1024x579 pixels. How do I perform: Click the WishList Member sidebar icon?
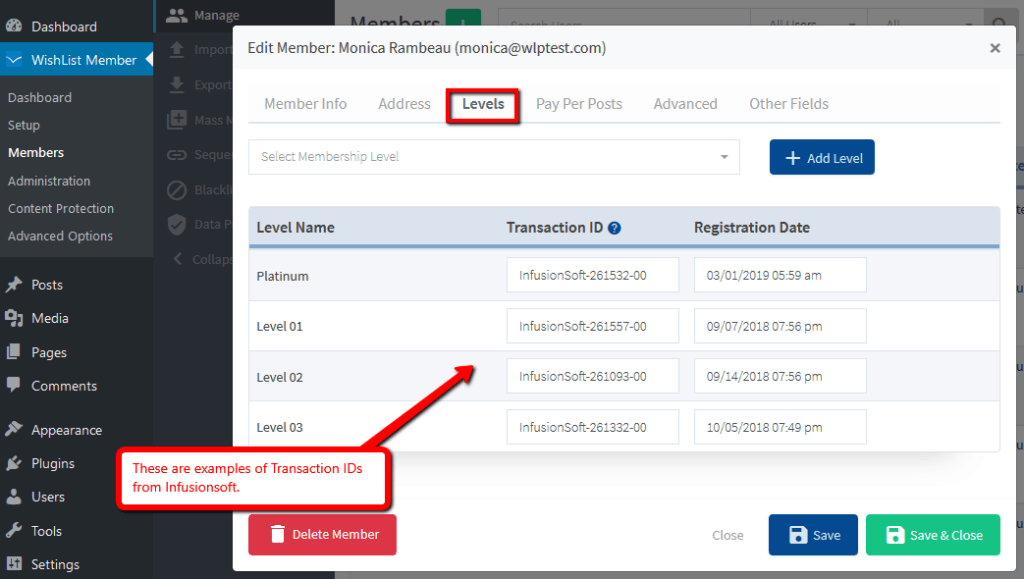[x=14, y=60]
